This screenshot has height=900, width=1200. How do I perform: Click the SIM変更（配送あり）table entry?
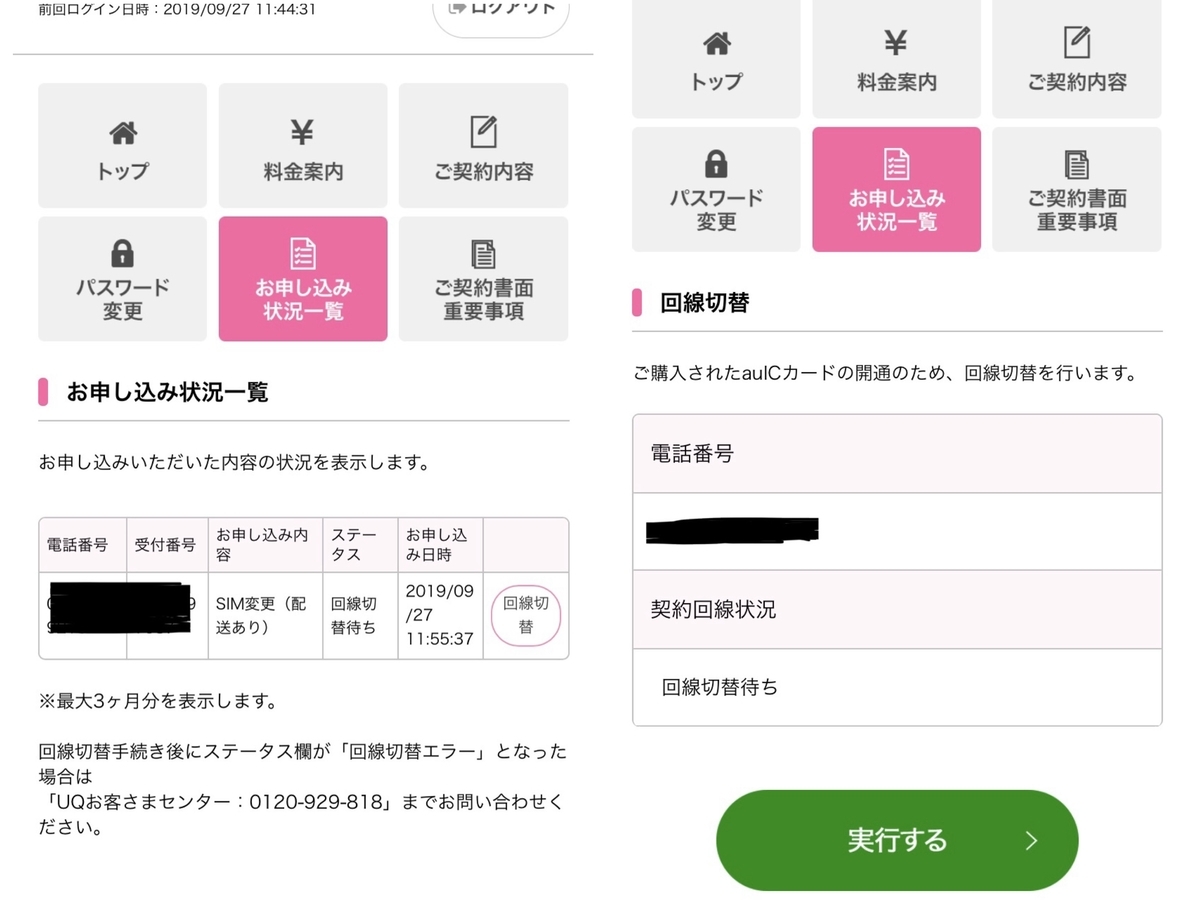click(x=264, y=616)
